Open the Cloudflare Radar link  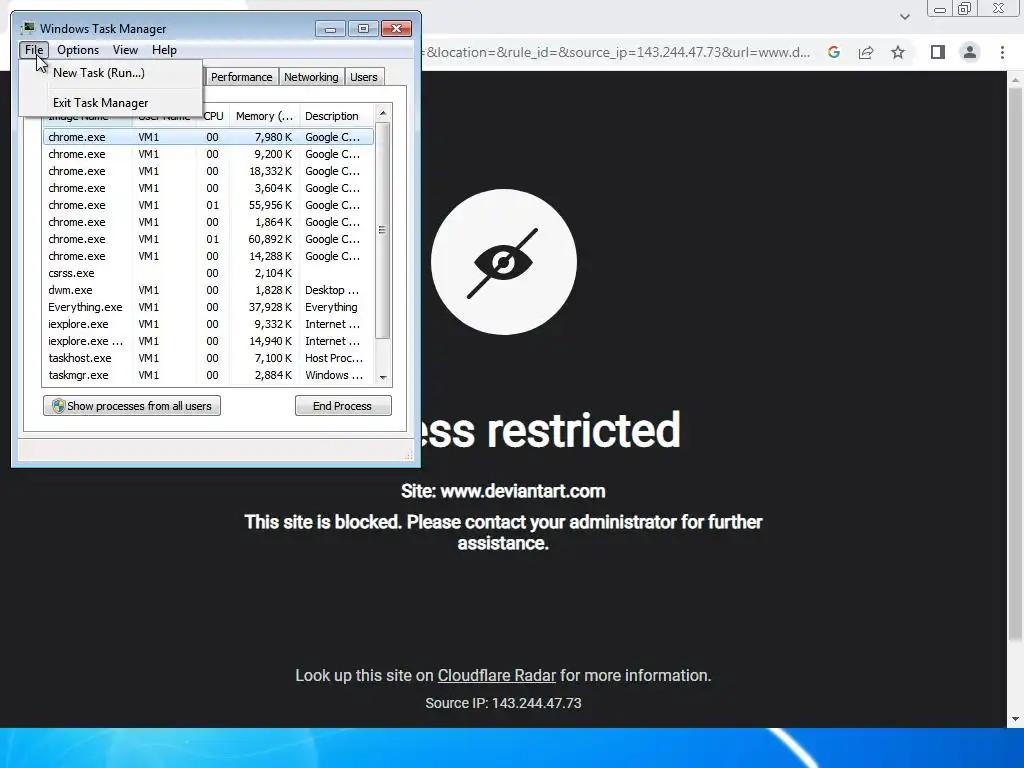(496, 675)
